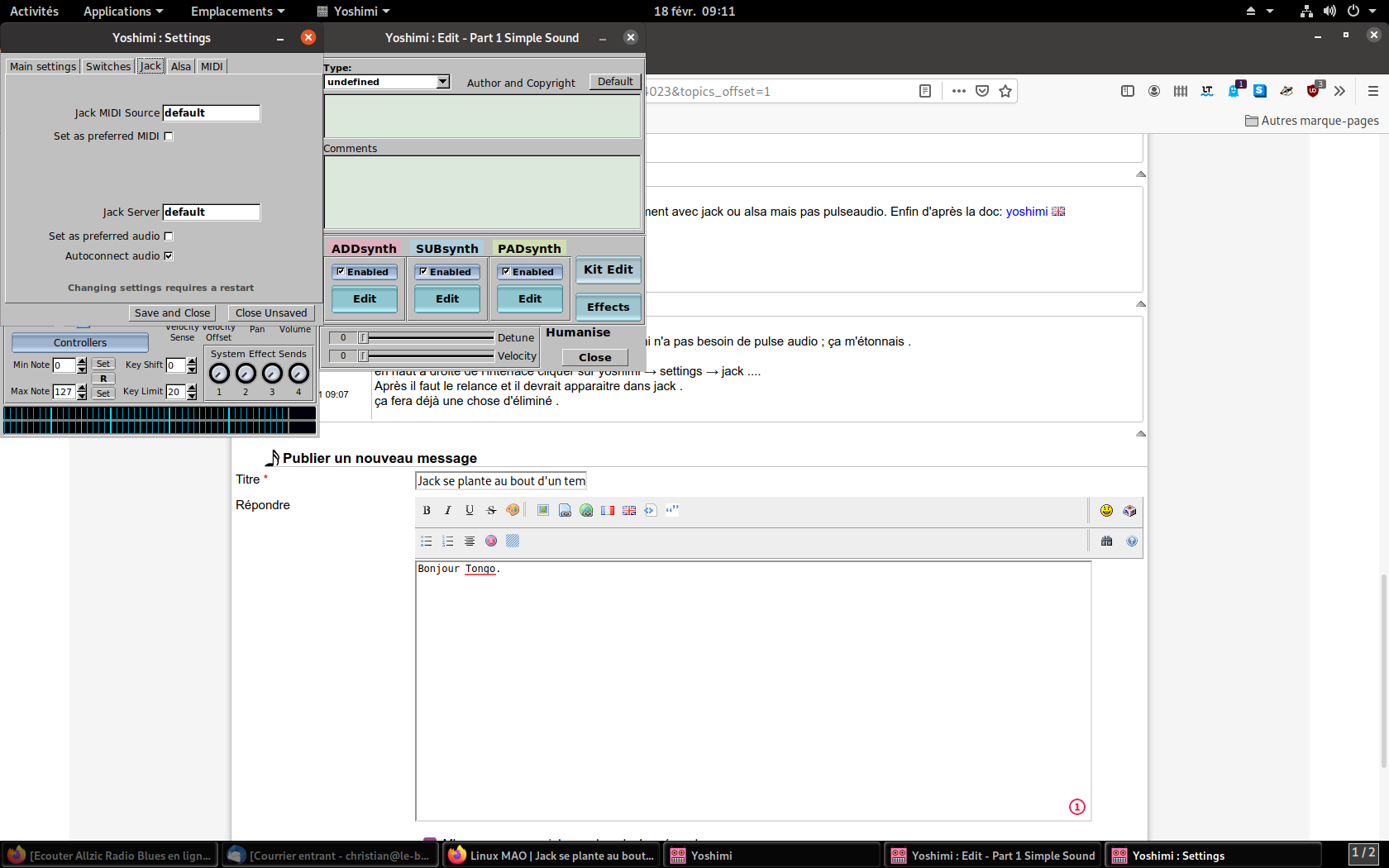
Task: Enable Set as preferred MIDI checkbox
Action: pyautogui.click(x=169, y=136)
